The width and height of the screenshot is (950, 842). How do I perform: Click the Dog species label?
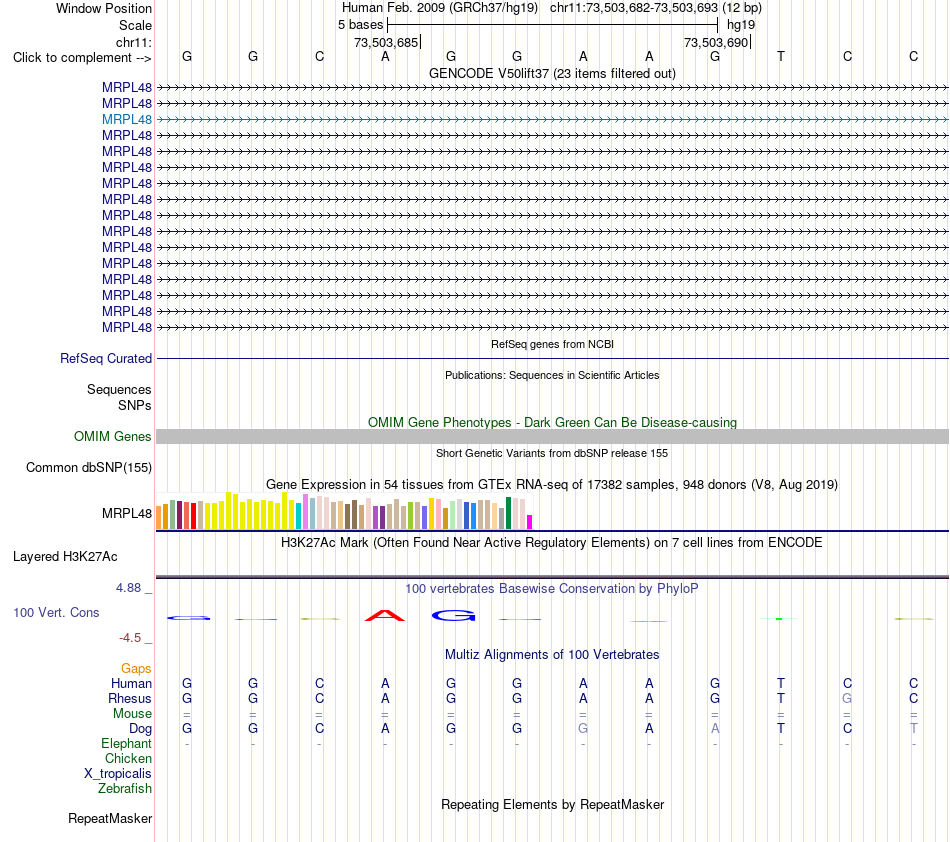(140, 729)
